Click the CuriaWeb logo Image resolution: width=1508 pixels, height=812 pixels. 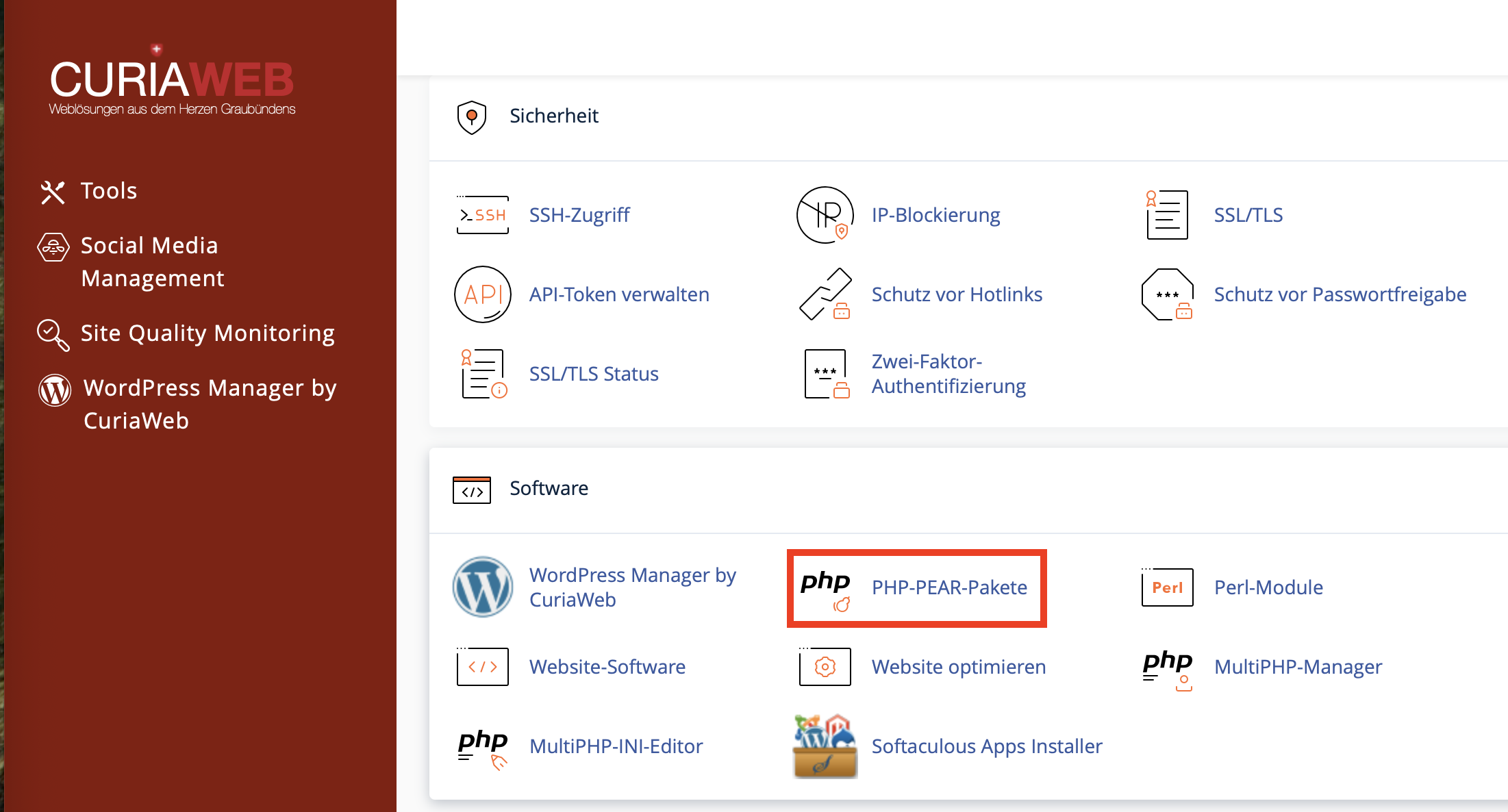pyautogui.click(x=172, y=81)
